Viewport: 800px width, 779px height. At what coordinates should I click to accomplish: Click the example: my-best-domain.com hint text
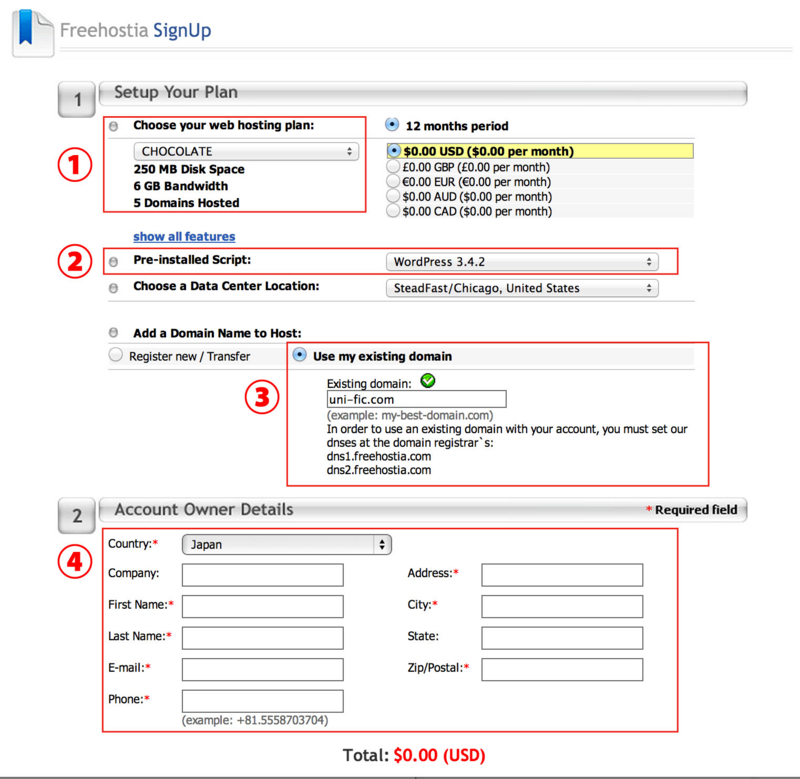(410, 415)
